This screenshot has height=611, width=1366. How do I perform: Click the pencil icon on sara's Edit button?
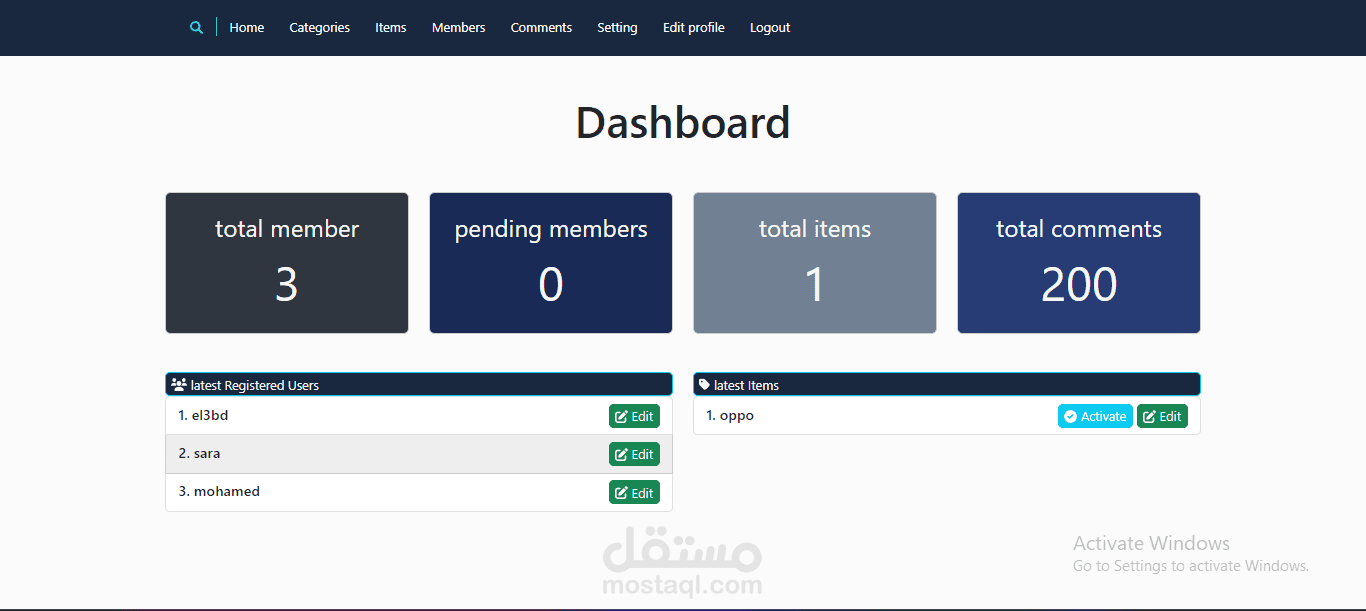(623, 454)
